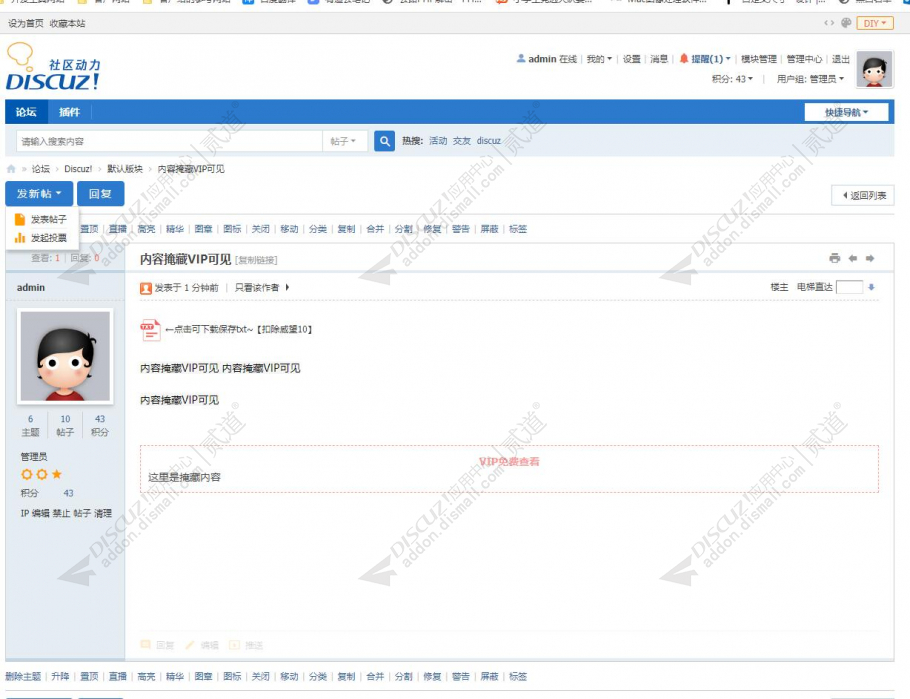Click the VIP免费查看 link
Screen dimensions: 910x699
click(509, 462)
